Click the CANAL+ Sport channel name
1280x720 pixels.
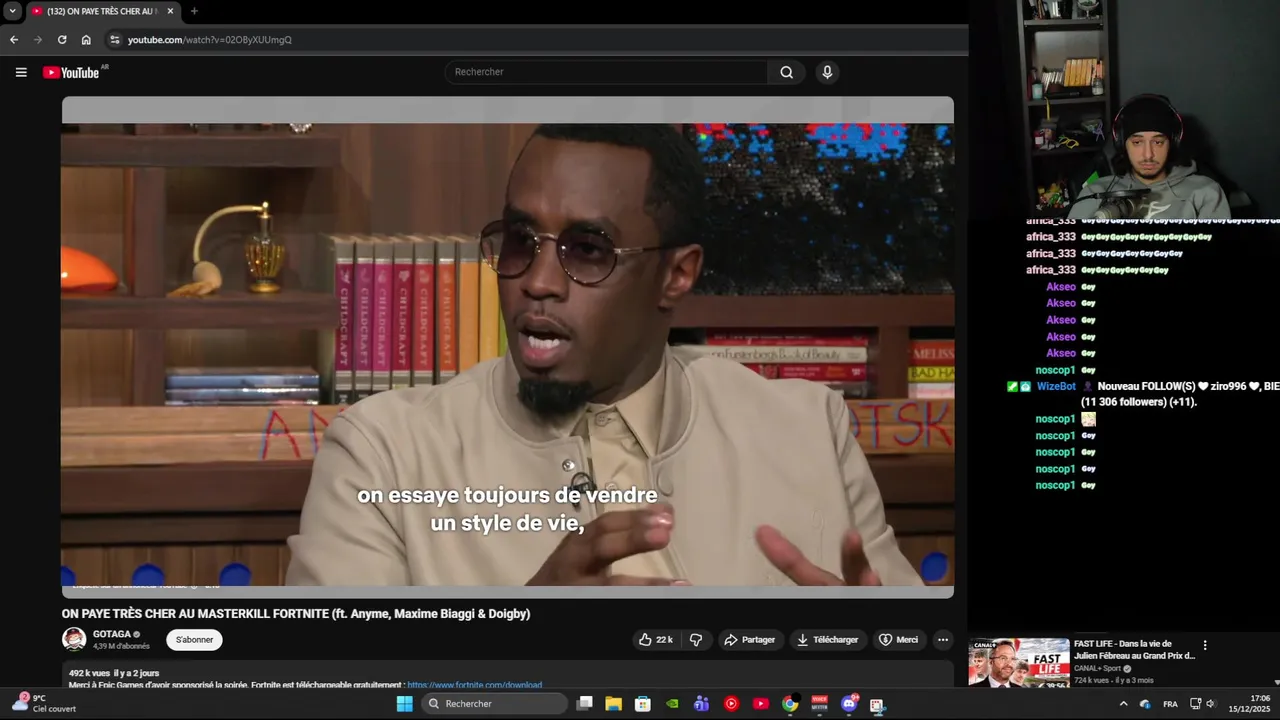(x=1097, y=668)
